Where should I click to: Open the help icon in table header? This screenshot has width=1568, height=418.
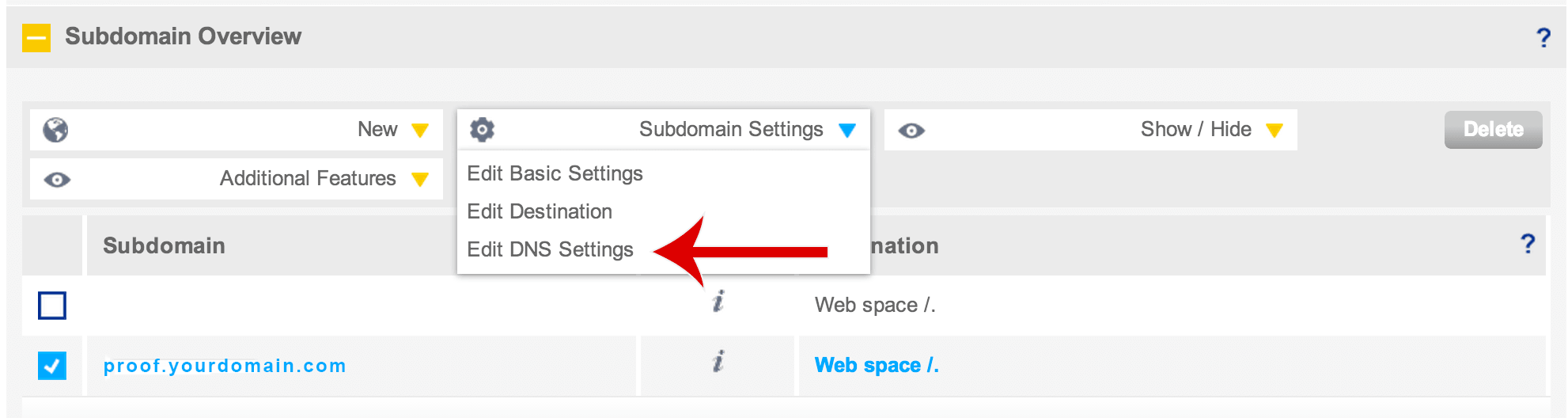point(1528,244)
